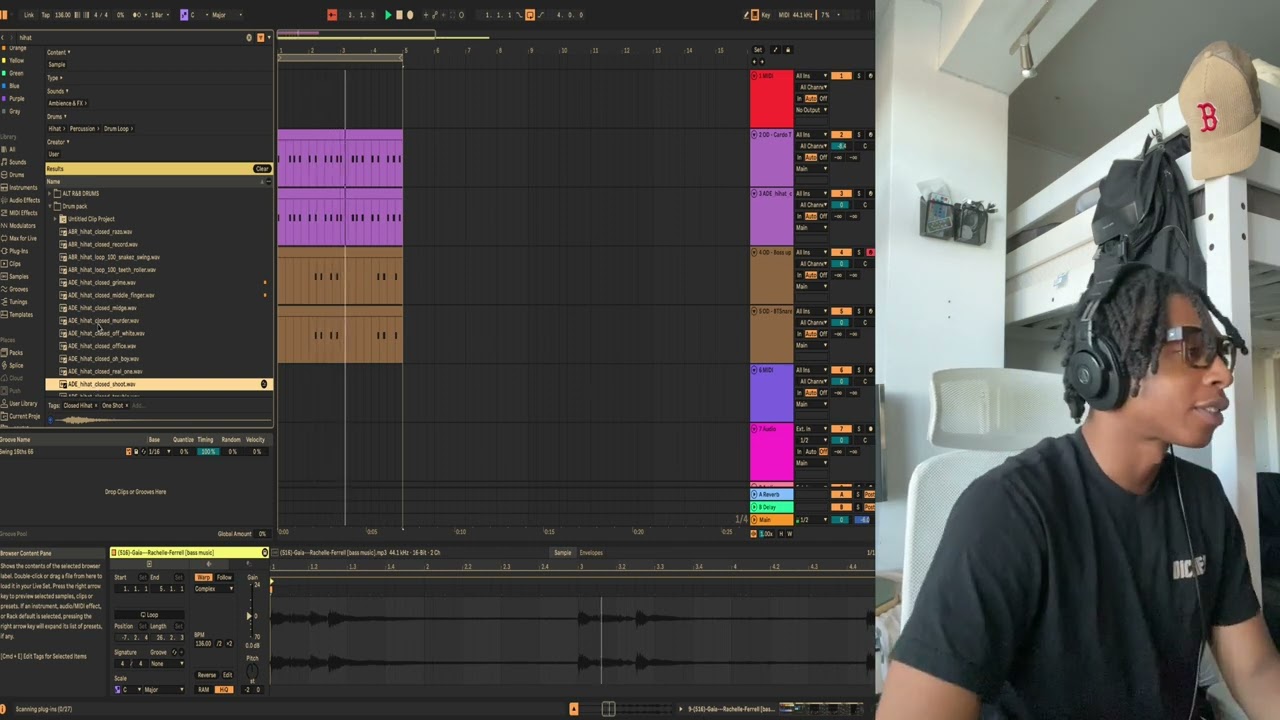1280x720 pixels.
Task: Solo track 2 OD Cardo
Action: click(x=858, y=135)
